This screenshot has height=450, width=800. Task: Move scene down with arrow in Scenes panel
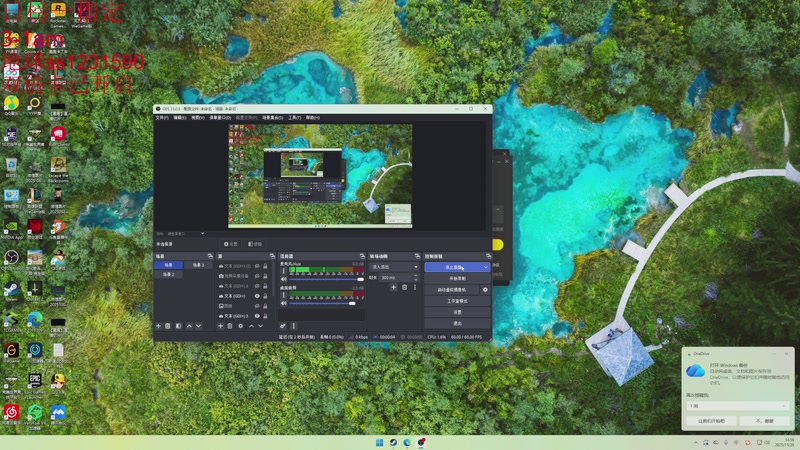pyautogui.click(x=198, y=326)
